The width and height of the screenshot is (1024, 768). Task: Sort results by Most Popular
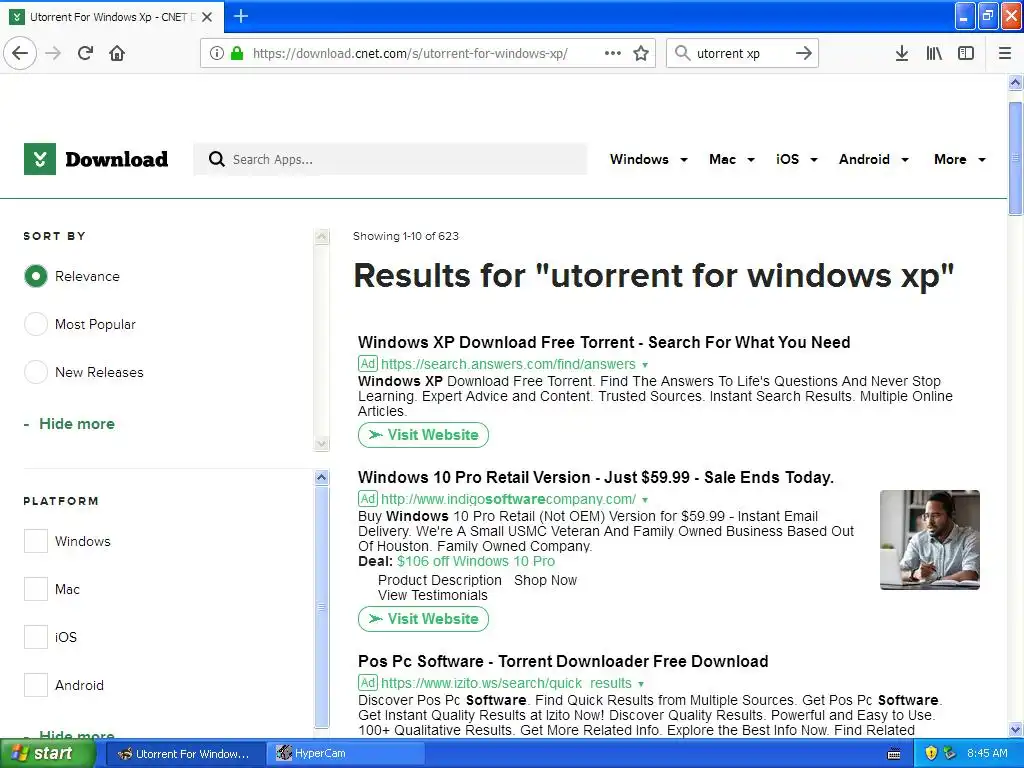point(36,324)
